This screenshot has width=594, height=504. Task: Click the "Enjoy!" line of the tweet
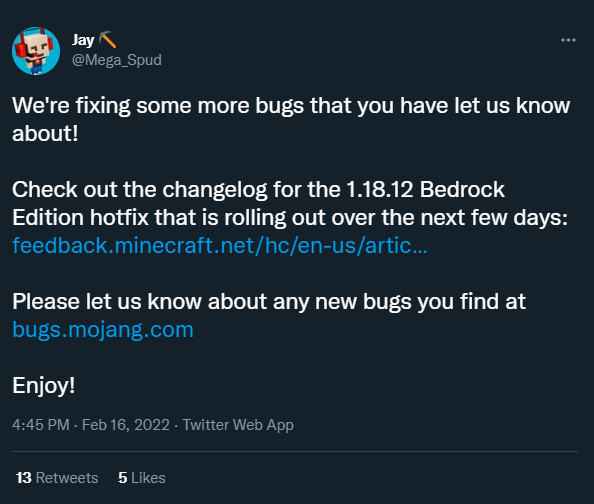pos(44,386)
